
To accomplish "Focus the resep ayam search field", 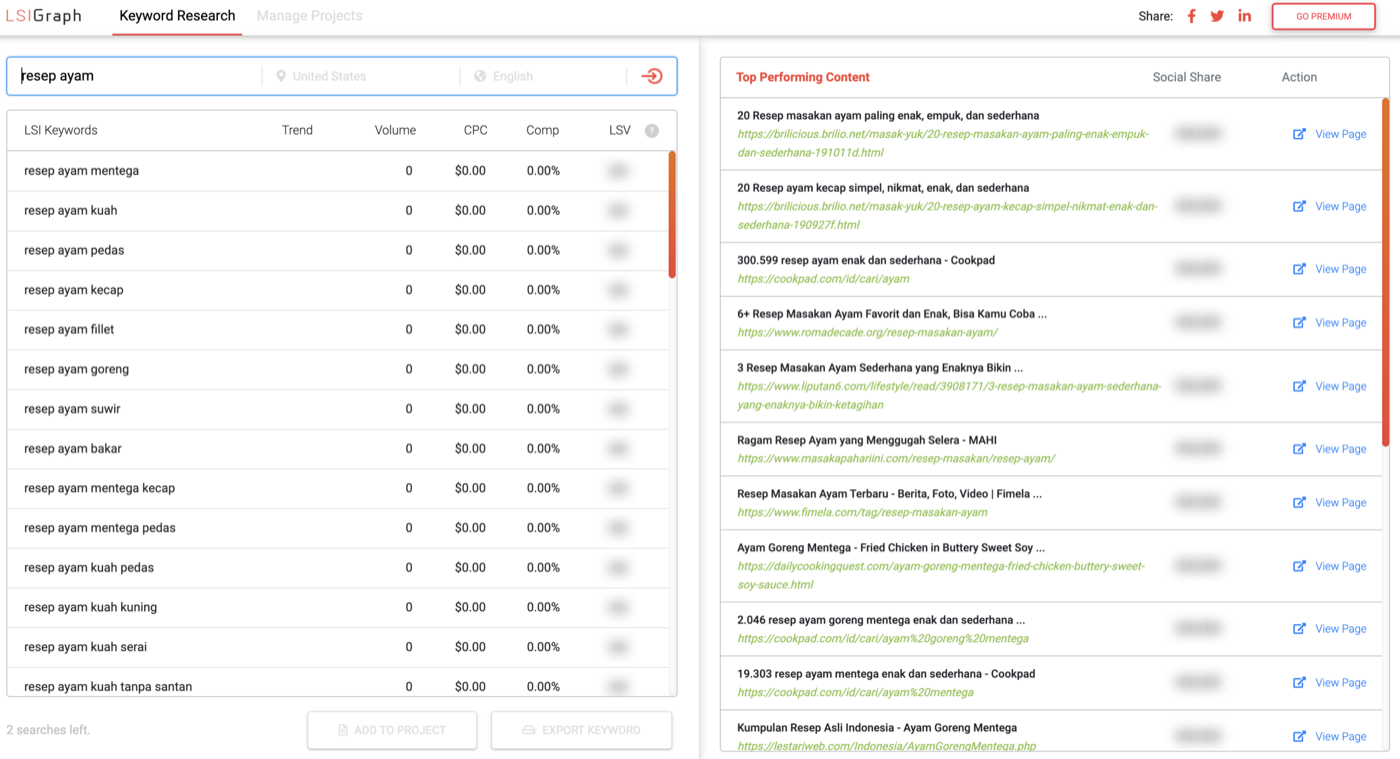I will point(134,76).
